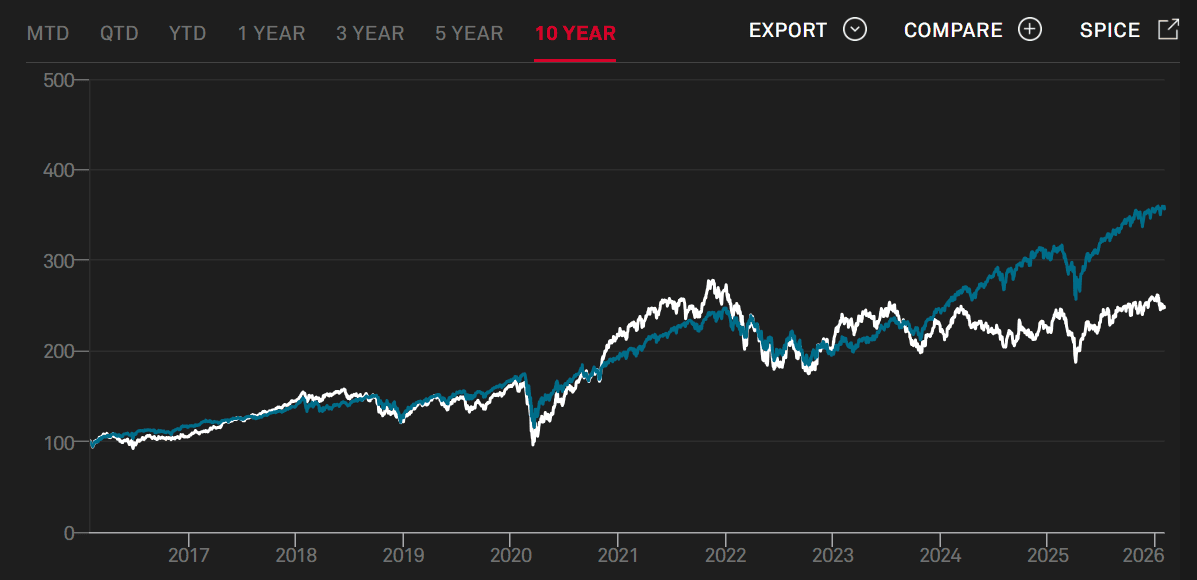This screenshot has height=580, width=1197.
Task: Switch to the MTD time range
Action: 48,33
